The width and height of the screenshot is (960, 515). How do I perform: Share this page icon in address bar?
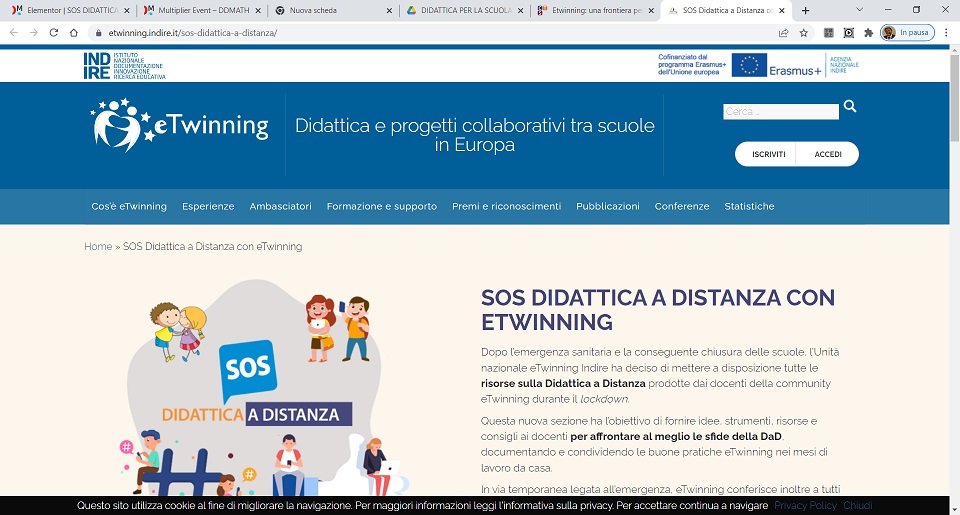(x=784, y=33)
